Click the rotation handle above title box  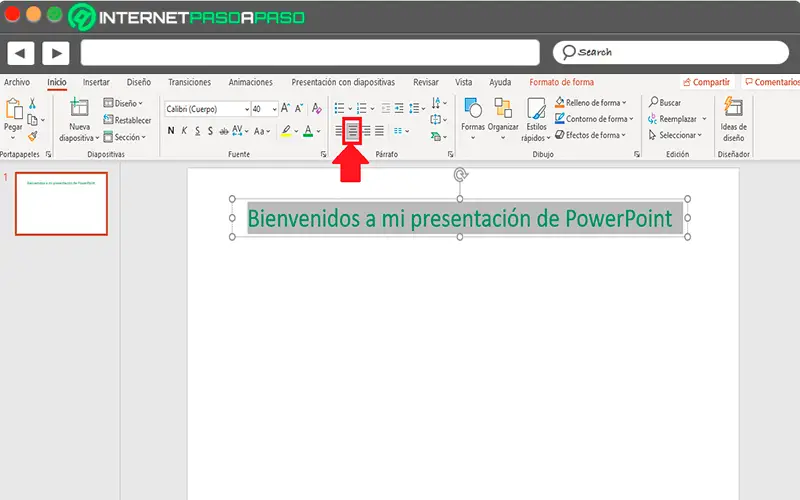(460, 175)
